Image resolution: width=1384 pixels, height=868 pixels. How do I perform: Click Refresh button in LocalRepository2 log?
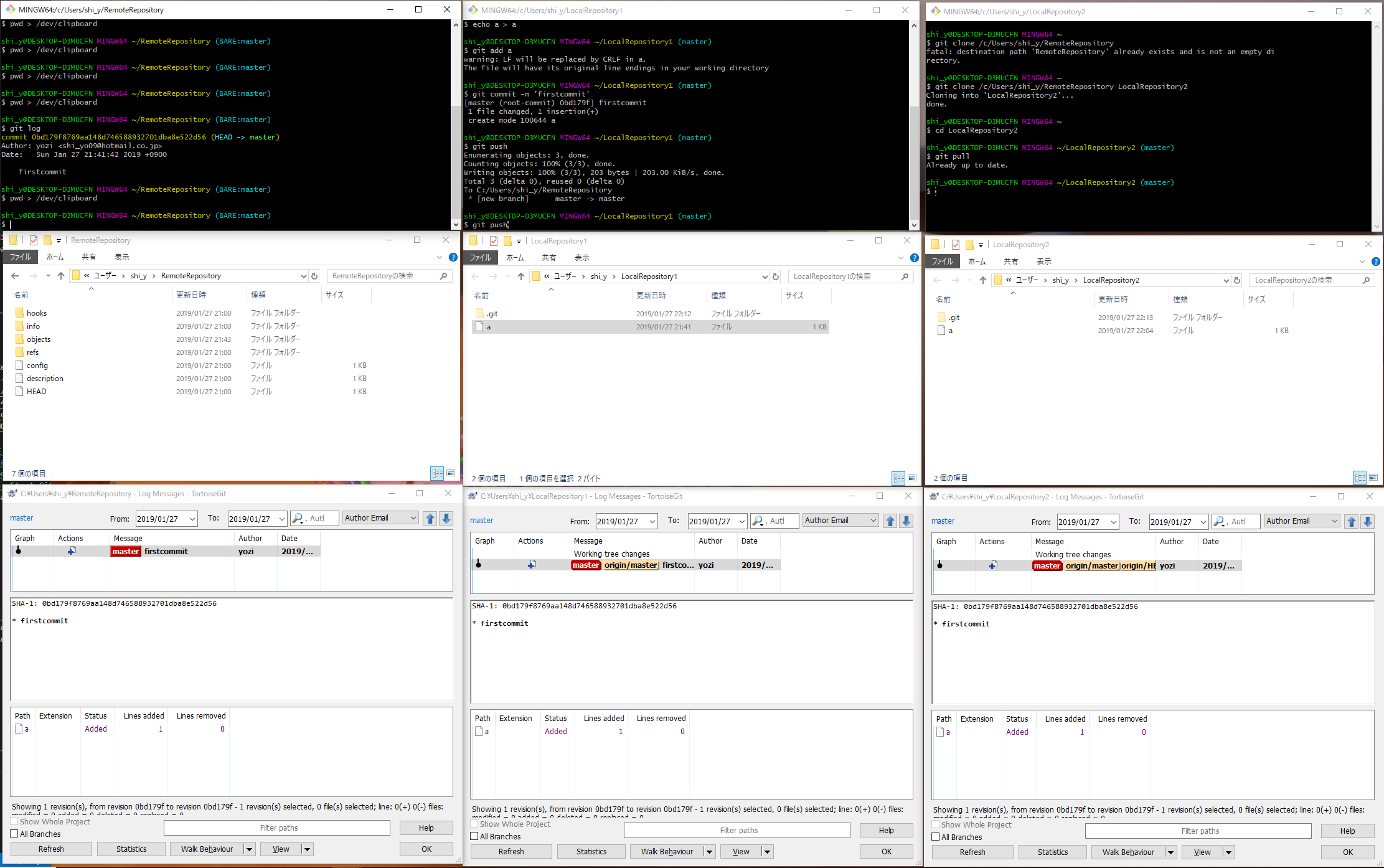[x=972, y=852]
